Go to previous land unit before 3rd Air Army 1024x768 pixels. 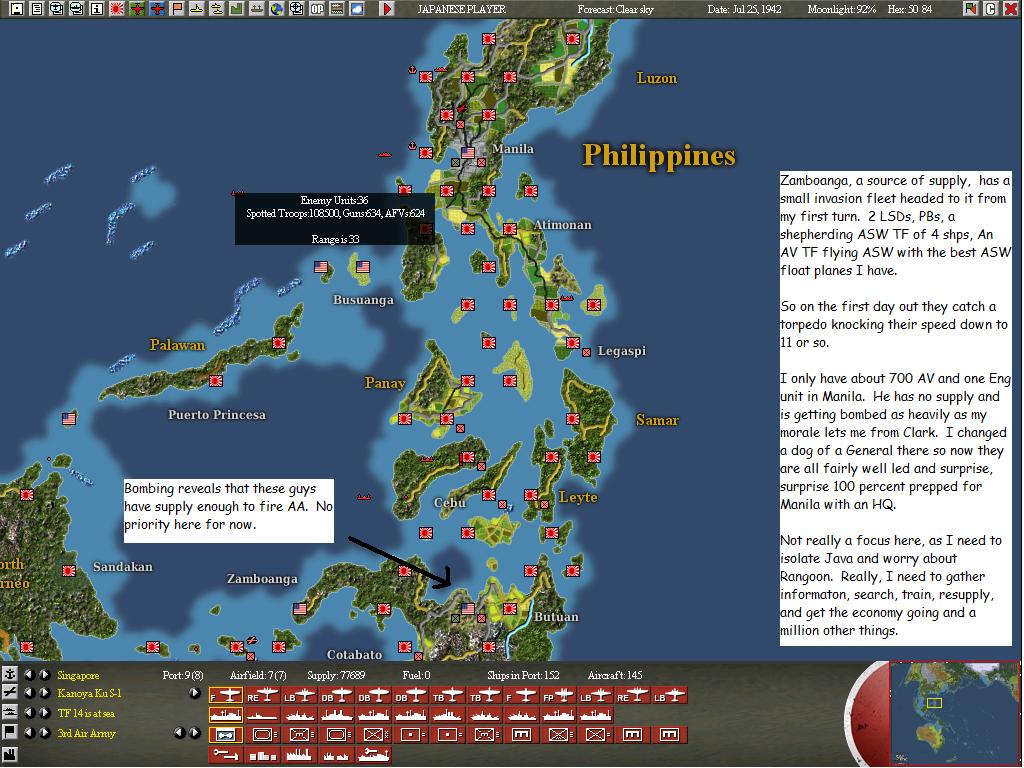coord(29,733)
